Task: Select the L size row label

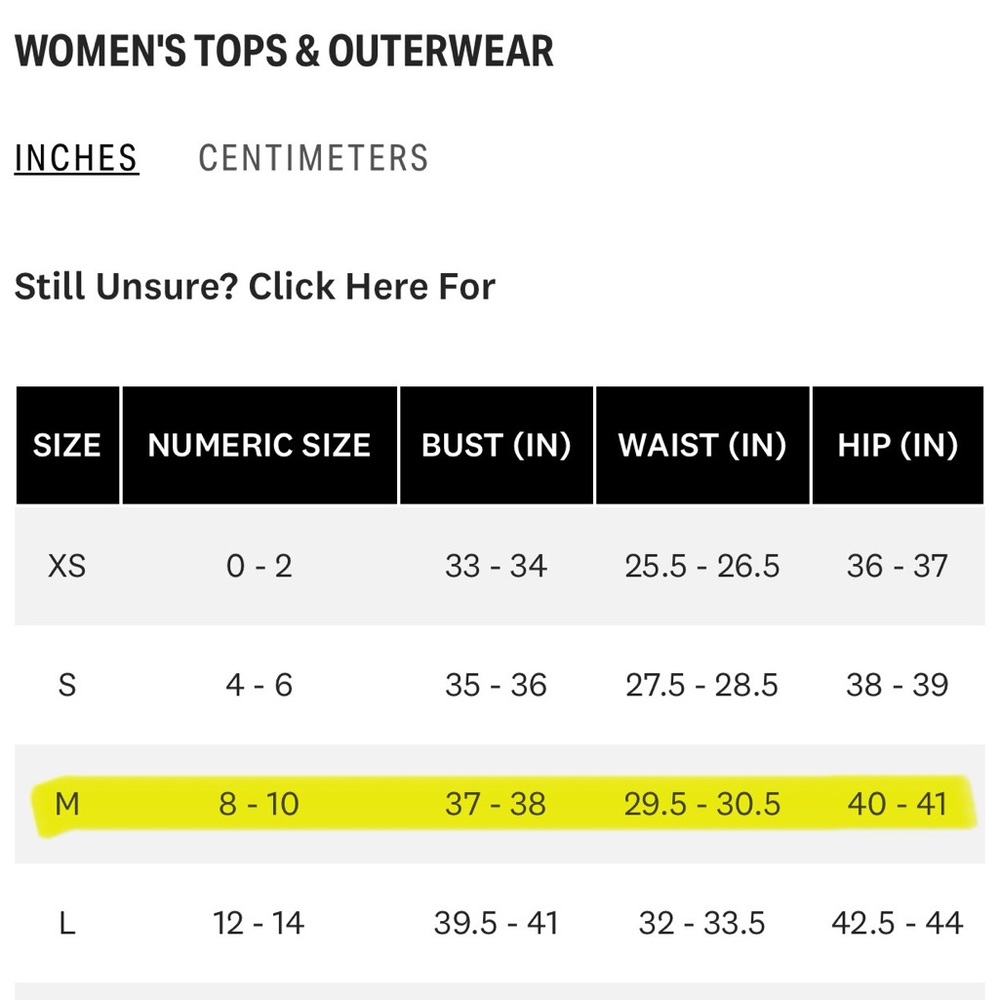Action: (67, 923)
